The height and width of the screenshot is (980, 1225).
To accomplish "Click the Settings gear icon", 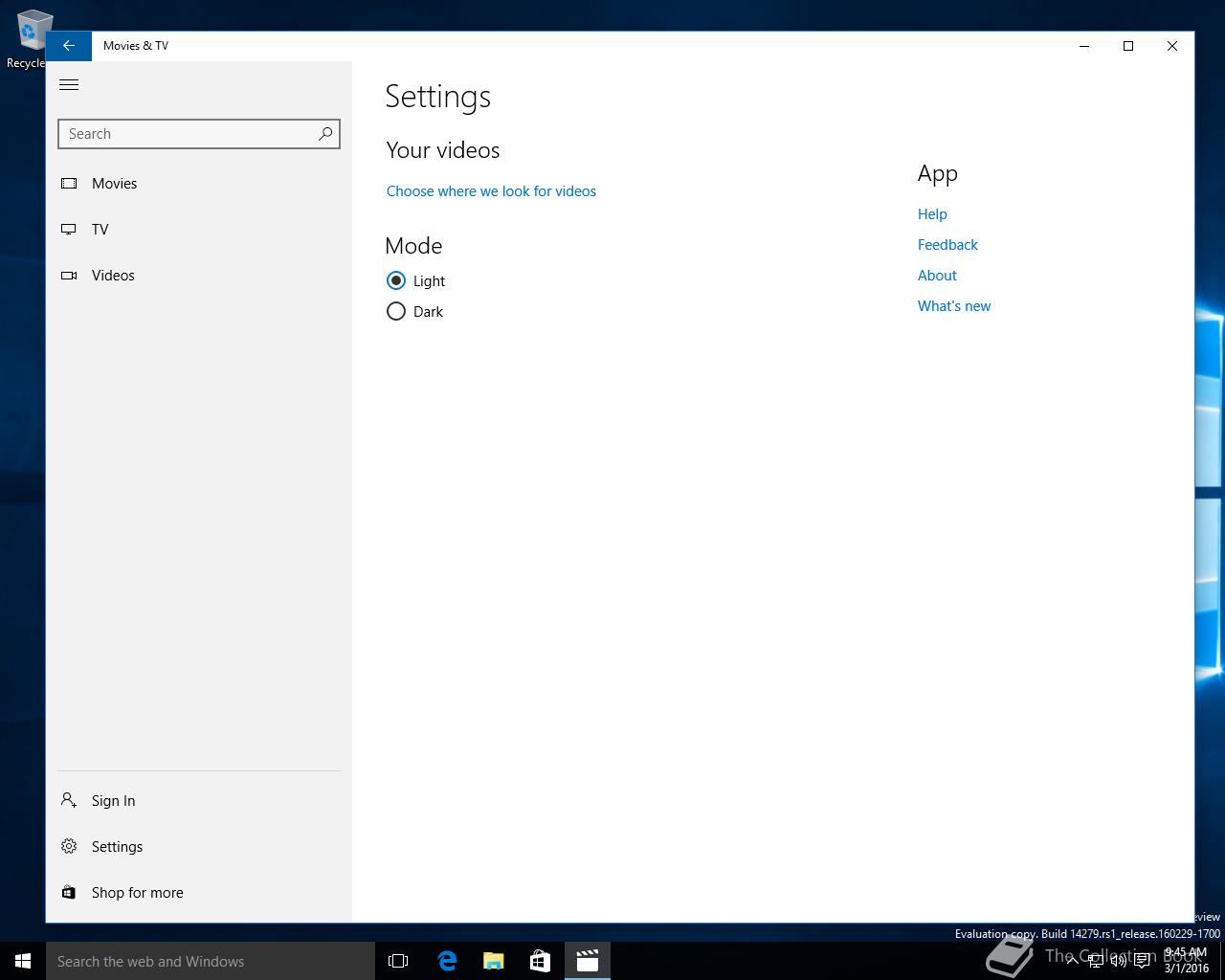I will [x=69, y=846].
